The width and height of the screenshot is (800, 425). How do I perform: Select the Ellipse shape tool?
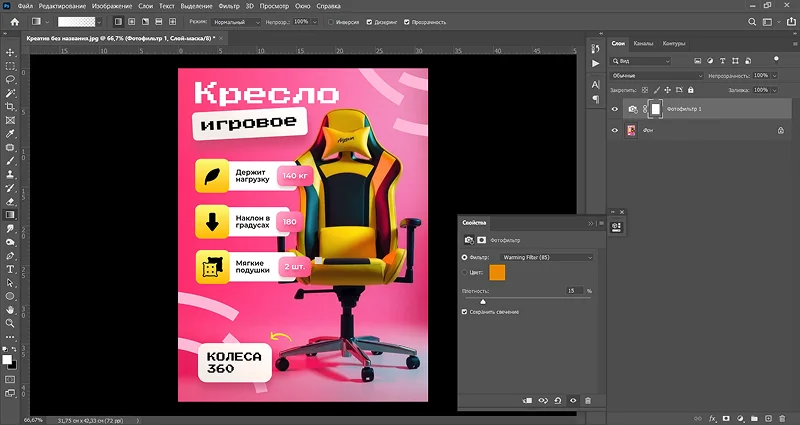pyautogui.click(x=10, y=296)
